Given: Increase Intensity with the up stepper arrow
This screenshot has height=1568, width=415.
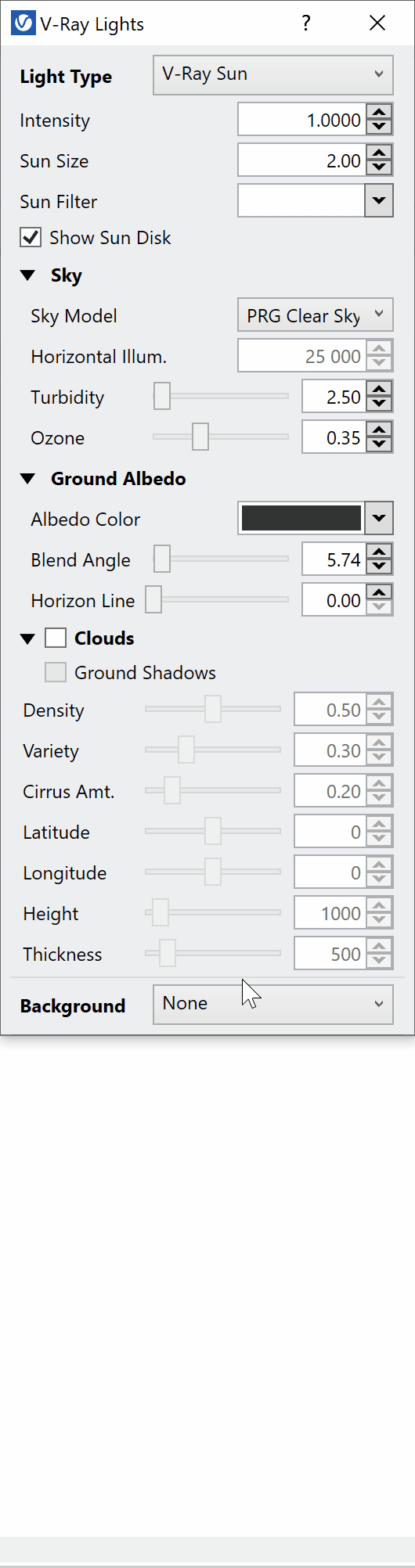Looking at the screenshot, I should (379, 113).
